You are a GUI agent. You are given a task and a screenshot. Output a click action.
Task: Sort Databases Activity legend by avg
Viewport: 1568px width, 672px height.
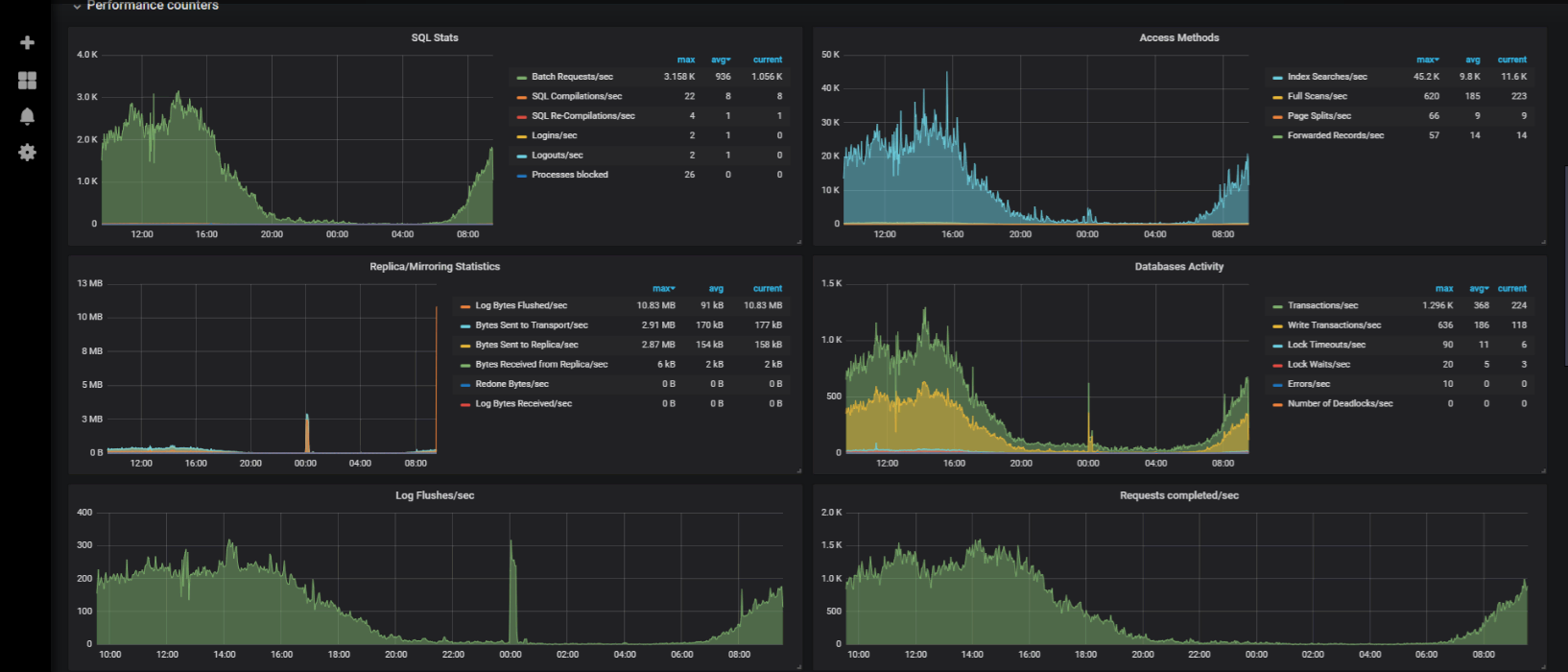[1479, 288]
